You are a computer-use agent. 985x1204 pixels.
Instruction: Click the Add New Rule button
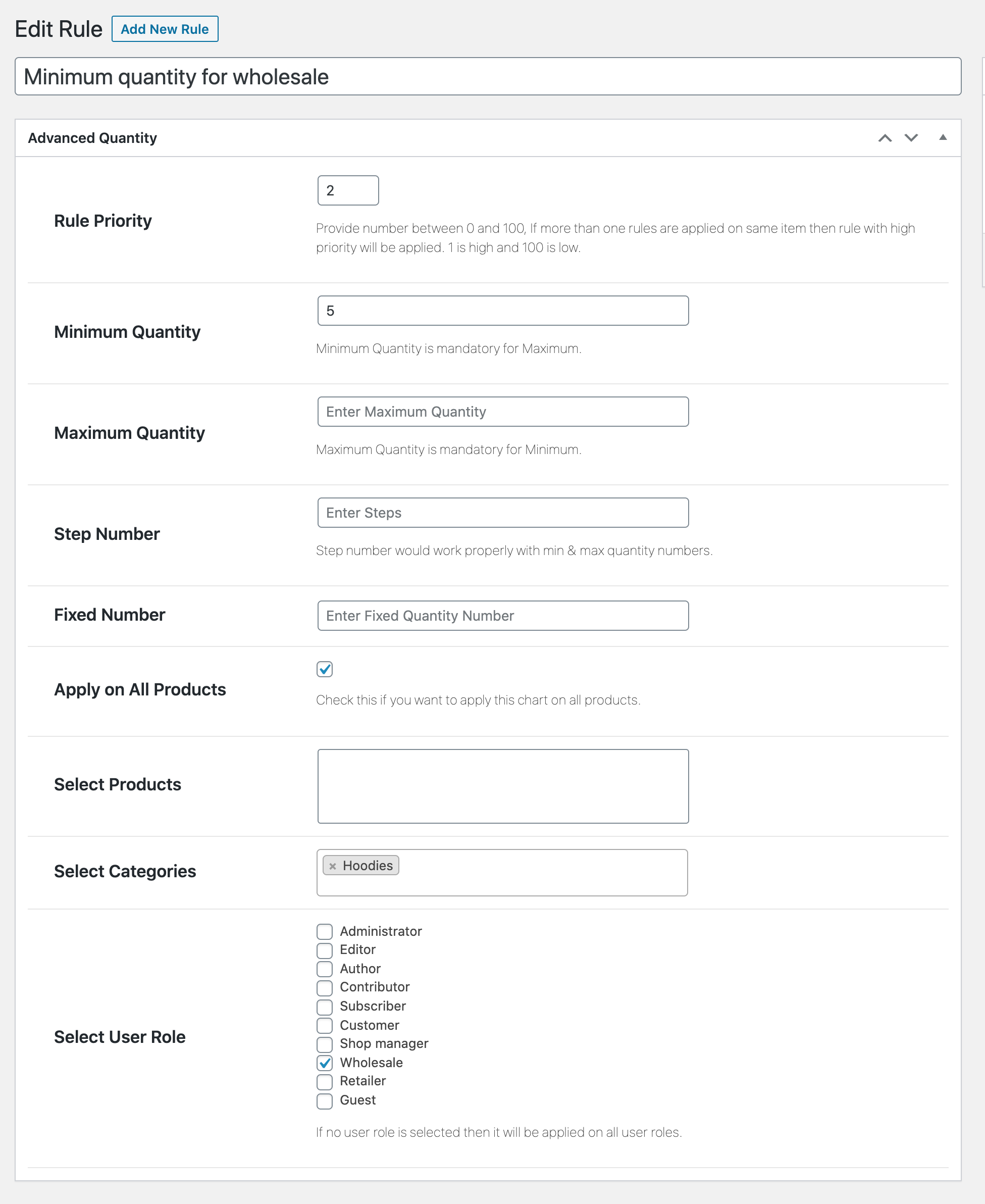pos(165,29)
